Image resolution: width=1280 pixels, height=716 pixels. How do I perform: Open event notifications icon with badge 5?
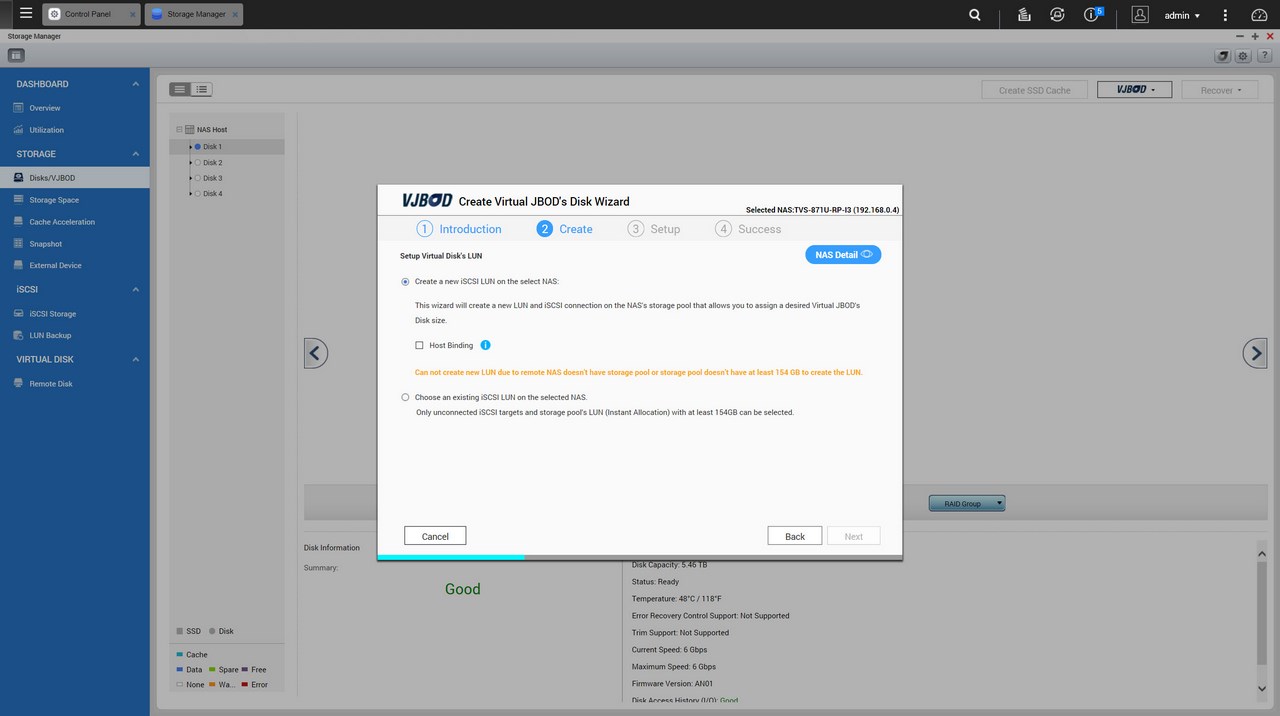(x=1092, y=15)
